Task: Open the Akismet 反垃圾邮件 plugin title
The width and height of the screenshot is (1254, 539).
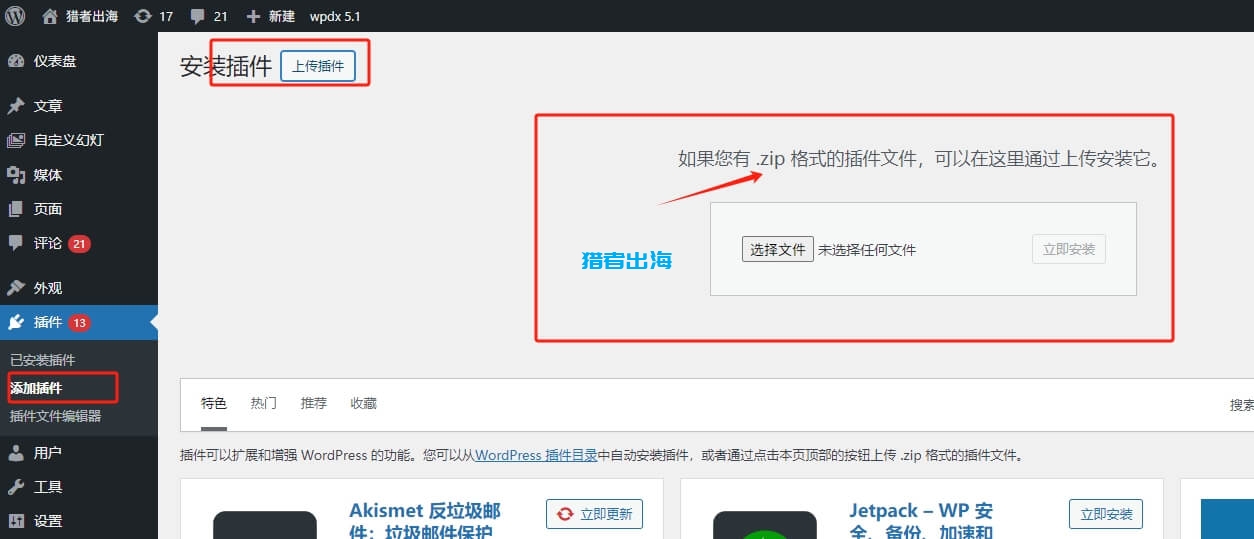Action: click(x=425, y=520)
